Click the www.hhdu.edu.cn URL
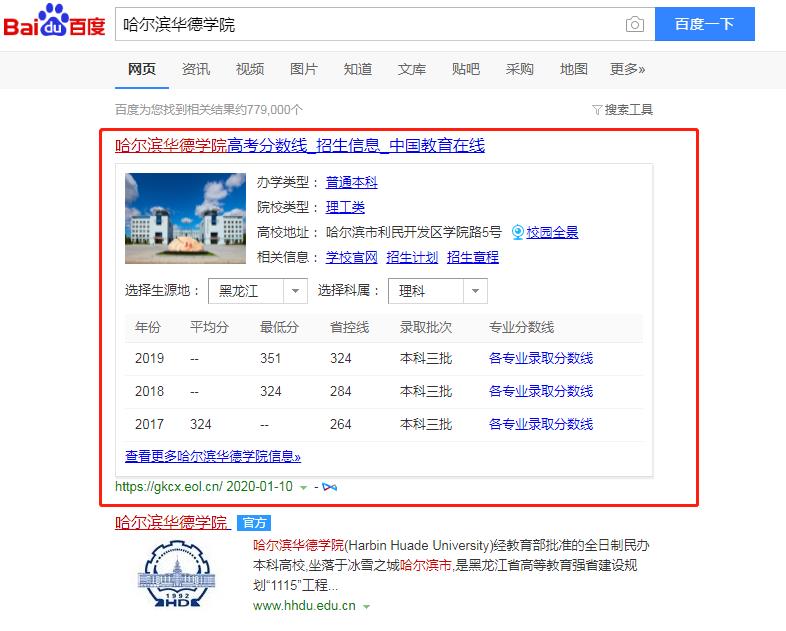This screenshot has height=631, width=786. [304, 606]
